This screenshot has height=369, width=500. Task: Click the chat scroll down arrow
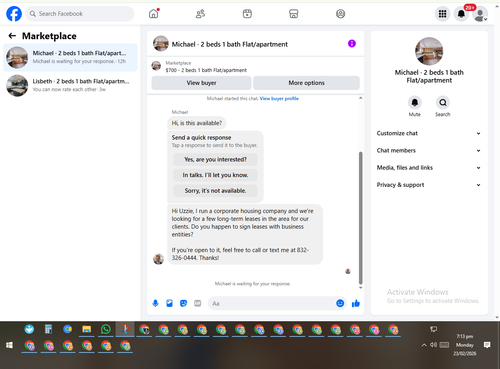coord(360,287)
